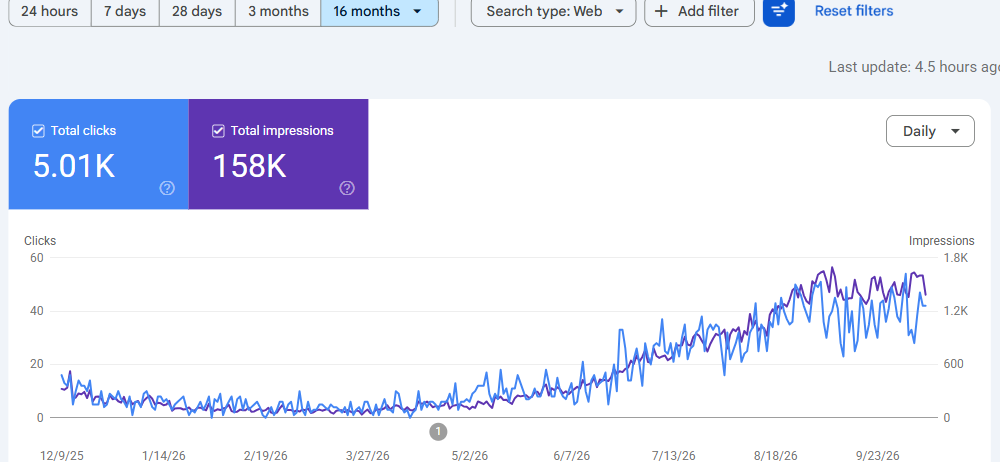Click the 1/14/26 date axis label

coord(164,456)
